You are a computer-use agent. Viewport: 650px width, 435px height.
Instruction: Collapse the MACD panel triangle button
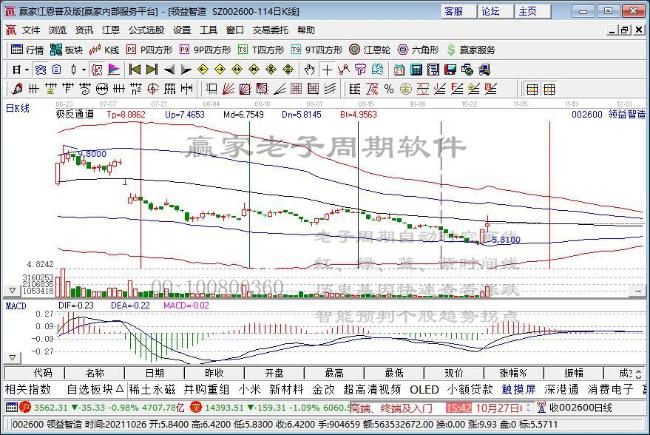tap(12, 357)
